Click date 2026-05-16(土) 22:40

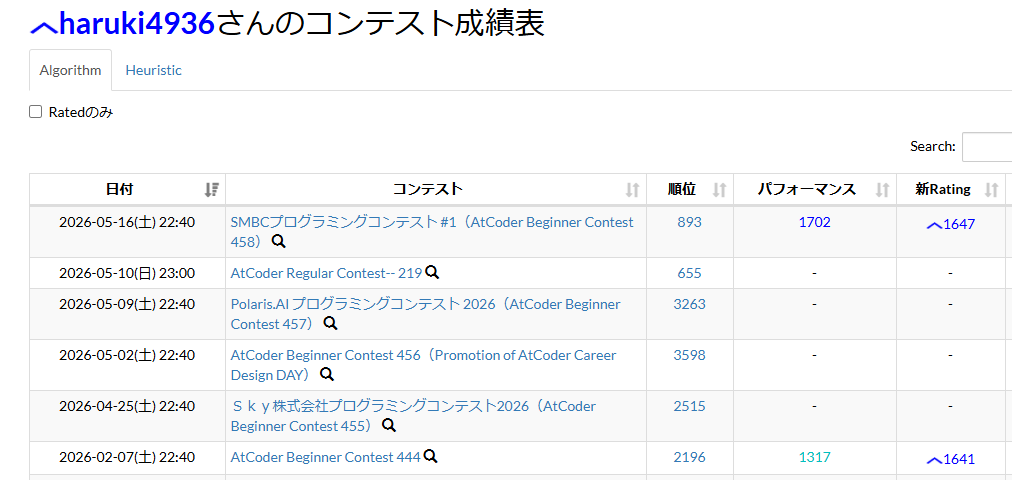coord(127,223)
